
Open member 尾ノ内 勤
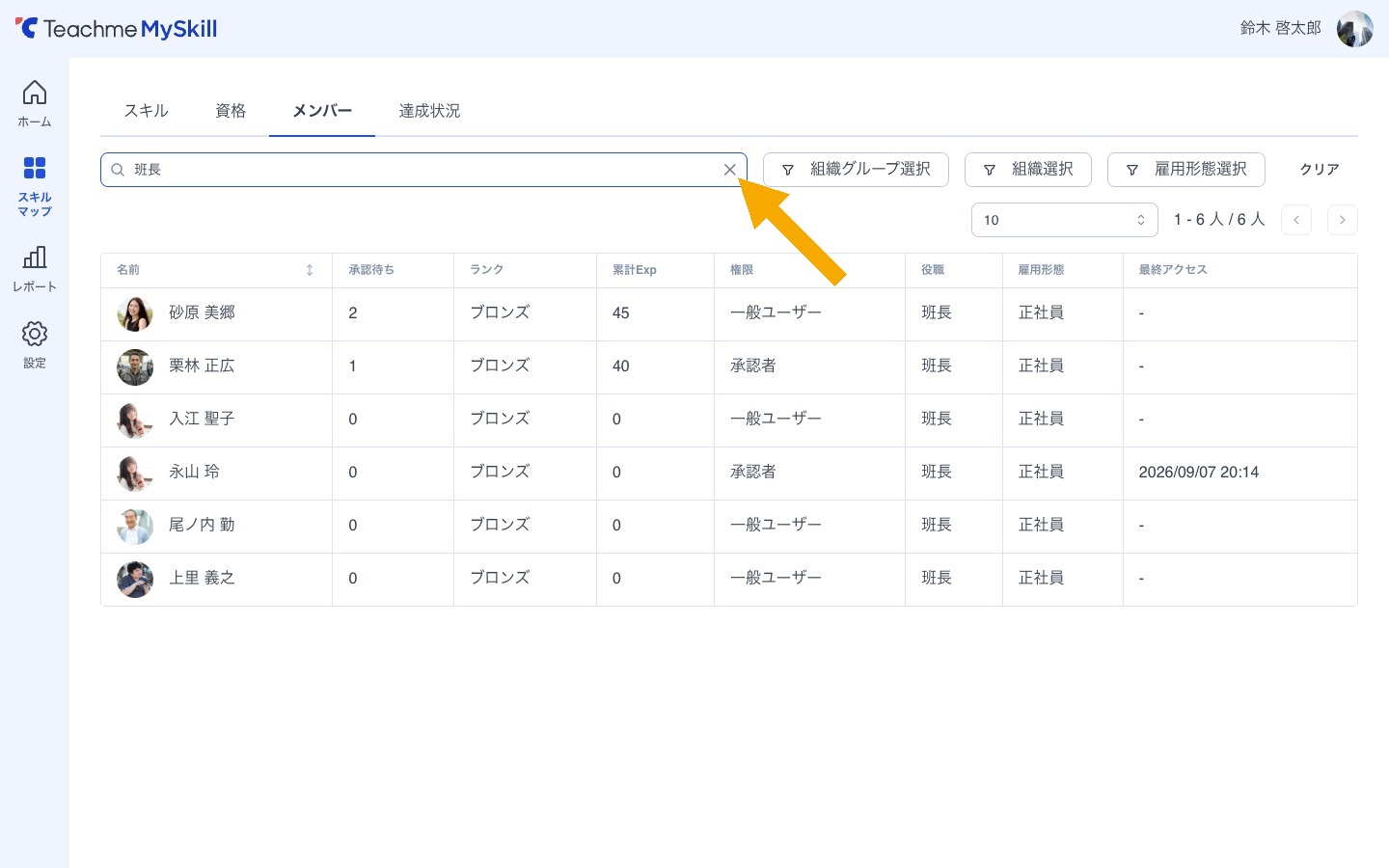click(x=202, y=525)
